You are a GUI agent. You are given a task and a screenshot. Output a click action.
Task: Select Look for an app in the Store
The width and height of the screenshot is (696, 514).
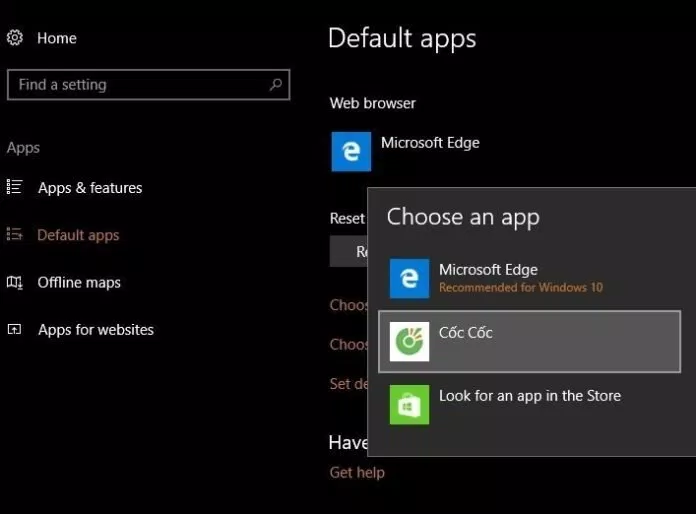tap(529, 404)
